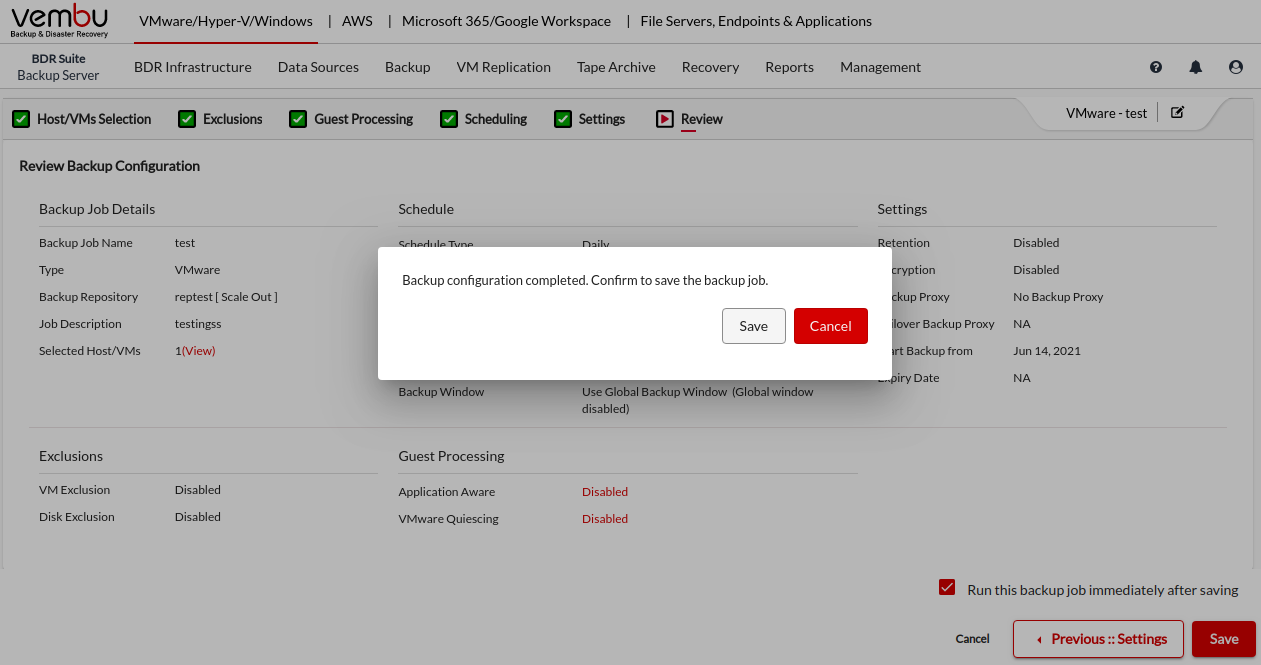Click the Scheduling step check icon
The height and width of the screenshot is (665, 1261).
[x=449, y=119]
